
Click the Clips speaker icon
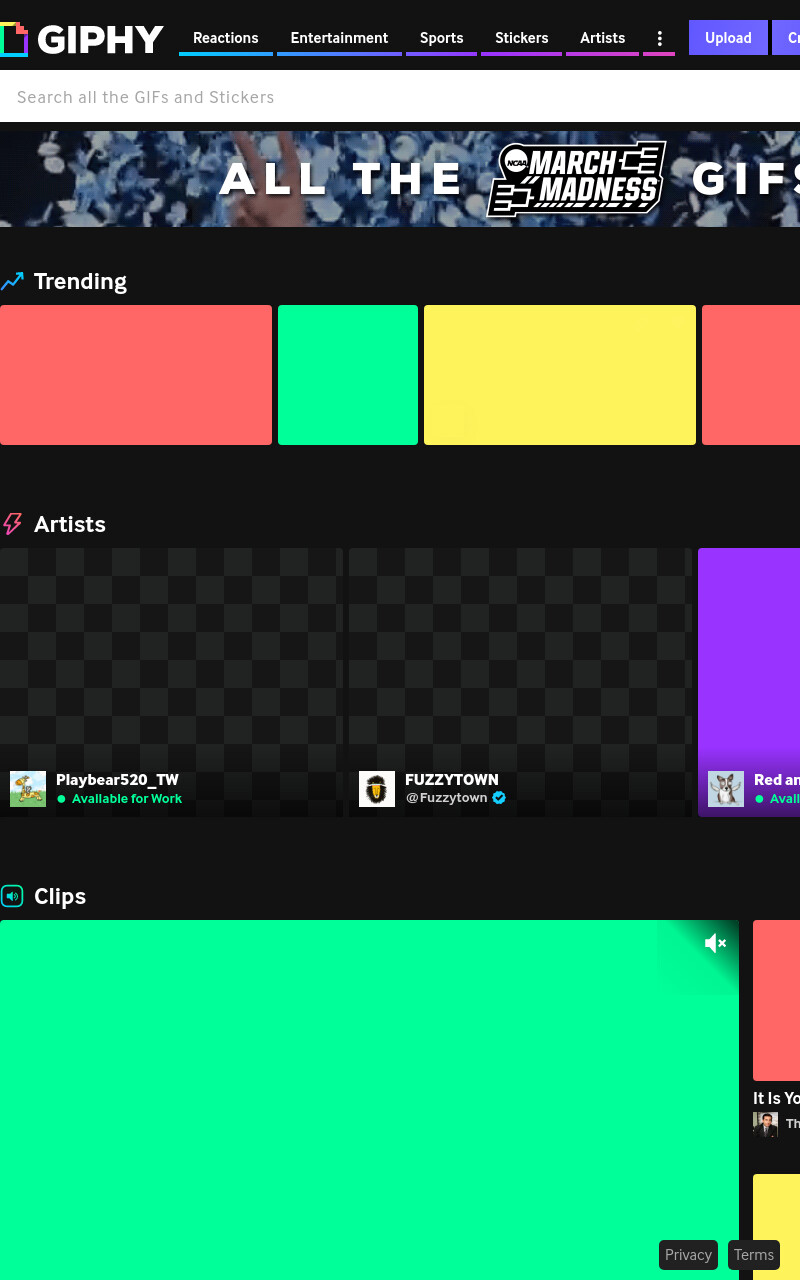tap(12, 896)
